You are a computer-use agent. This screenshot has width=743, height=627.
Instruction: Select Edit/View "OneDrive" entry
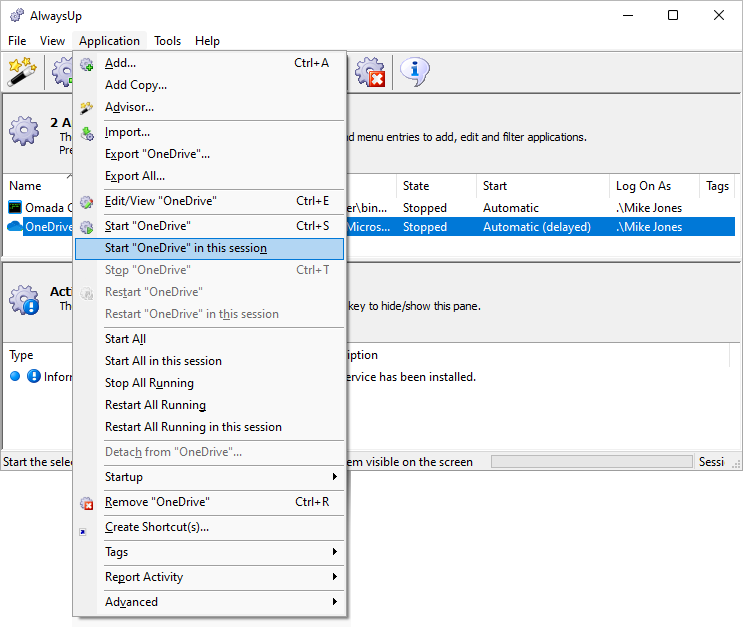pyautogui.click(x=209, y=201)
